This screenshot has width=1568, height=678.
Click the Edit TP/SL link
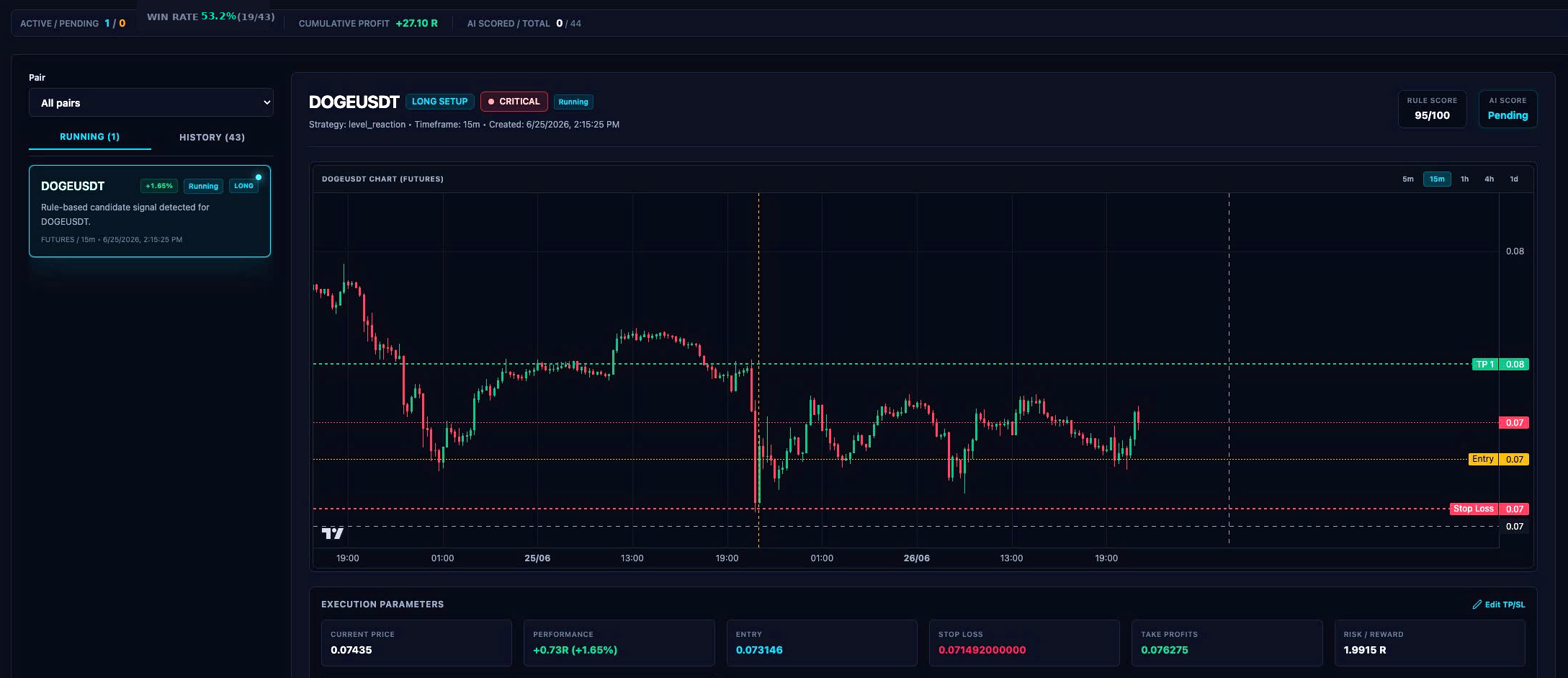(1499, 605)
